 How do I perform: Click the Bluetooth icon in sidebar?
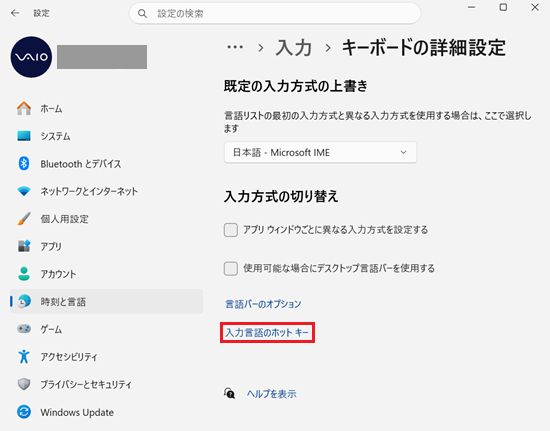click(24, 163)
